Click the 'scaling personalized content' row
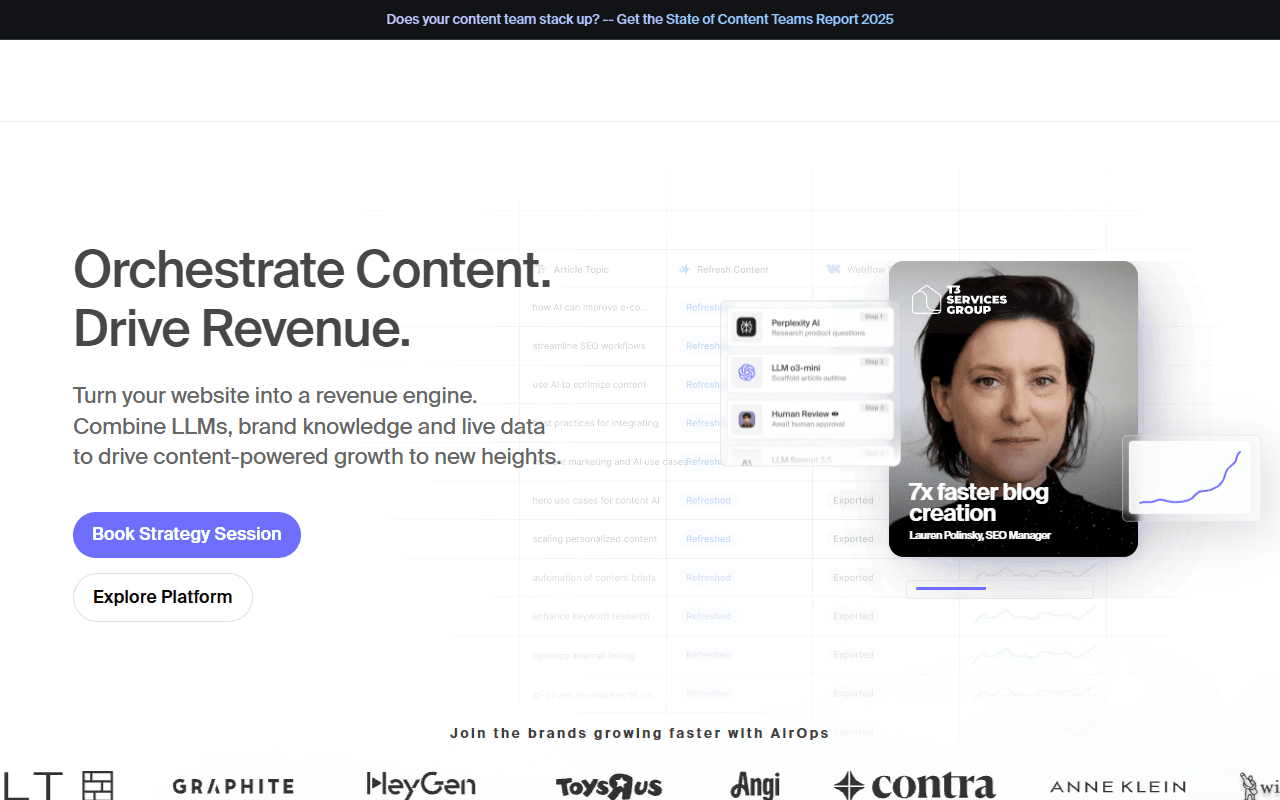This screenshot has width=1280, height=800. 594,539
